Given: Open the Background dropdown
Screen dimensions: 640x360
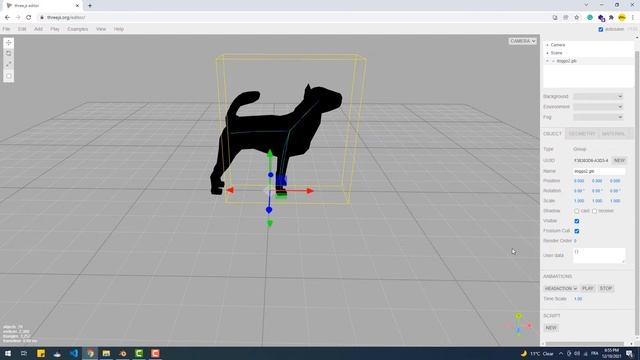Looking at the screenshot, I should point(598,96).
